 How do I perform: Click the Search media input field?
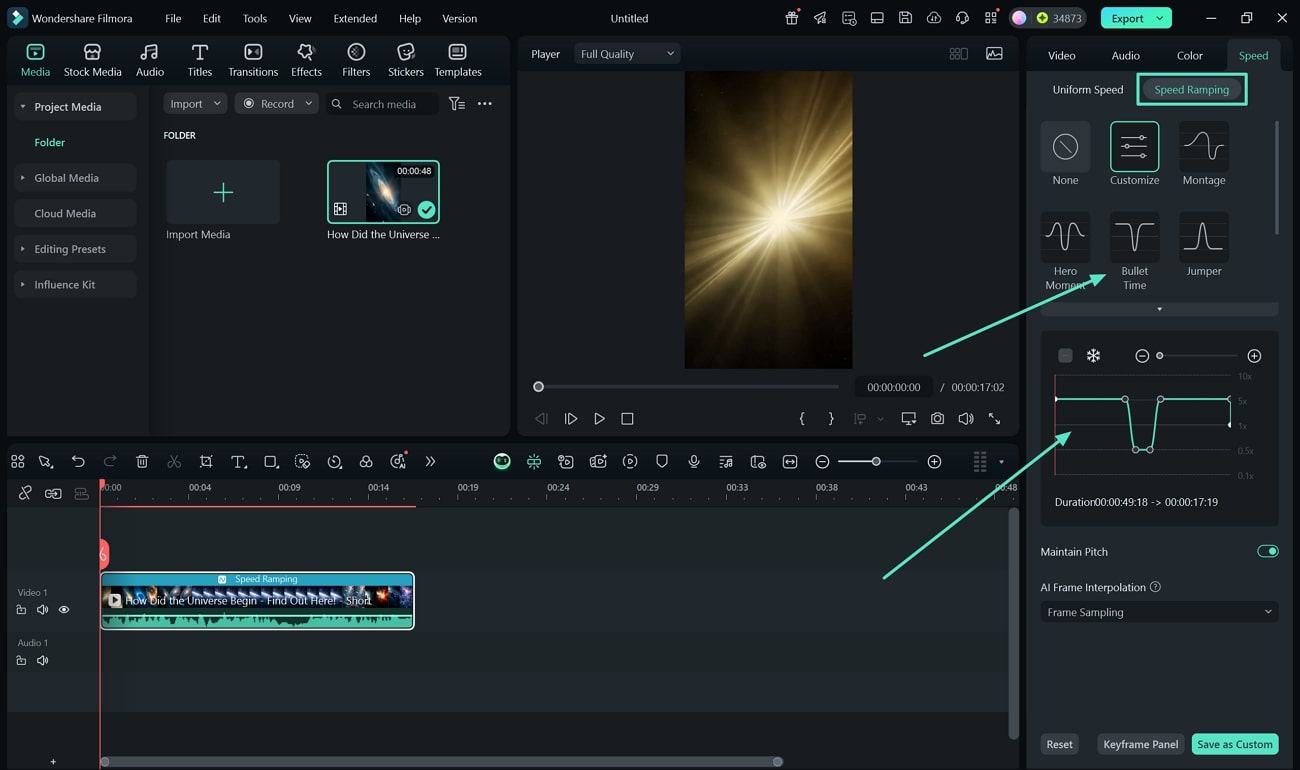click(385, 104)
